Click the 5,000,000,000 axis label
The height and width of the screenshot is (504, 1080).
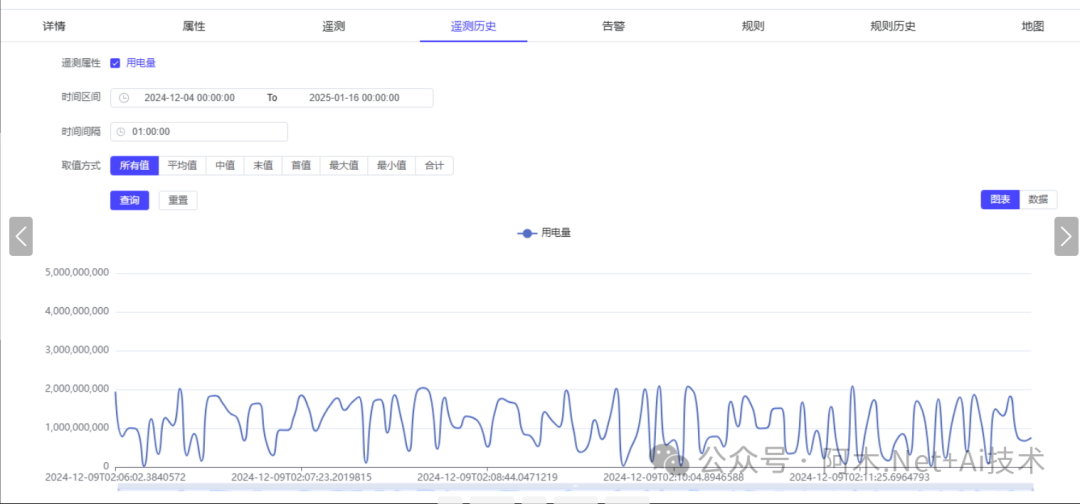(x=76, y=273)
